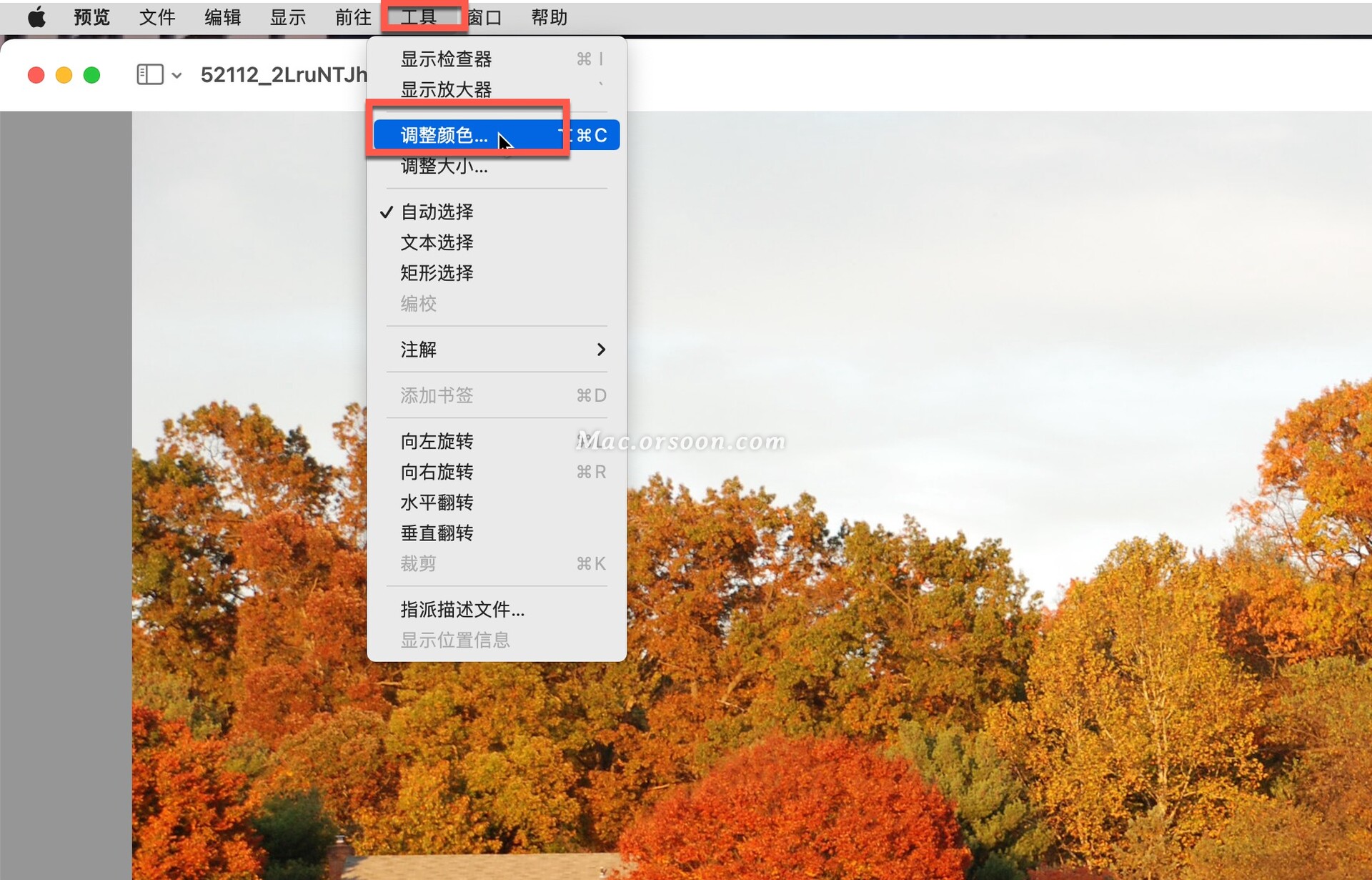This screenshot has width=1372, height=880.
Task: Open sidebar view options chevron
Action: 177,75
